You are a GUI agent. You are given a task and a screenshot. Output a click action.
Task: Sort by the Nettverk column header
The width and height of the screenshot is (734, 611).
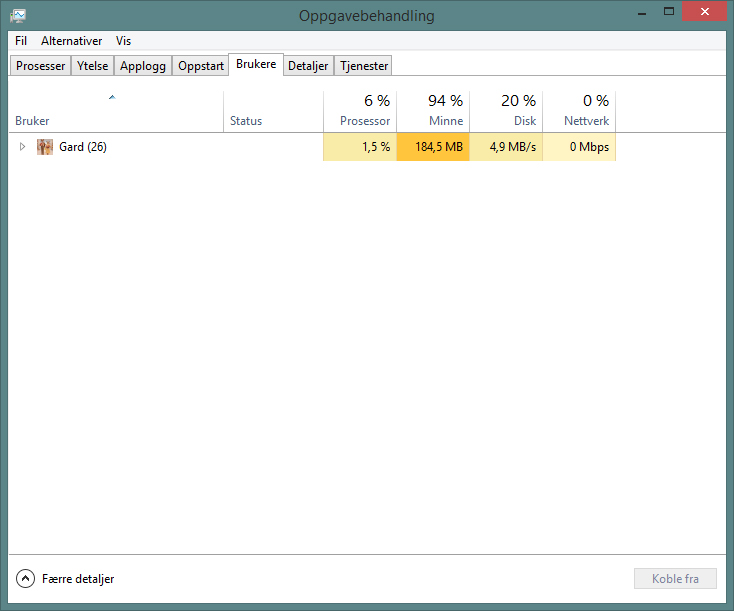click(579, 111)
